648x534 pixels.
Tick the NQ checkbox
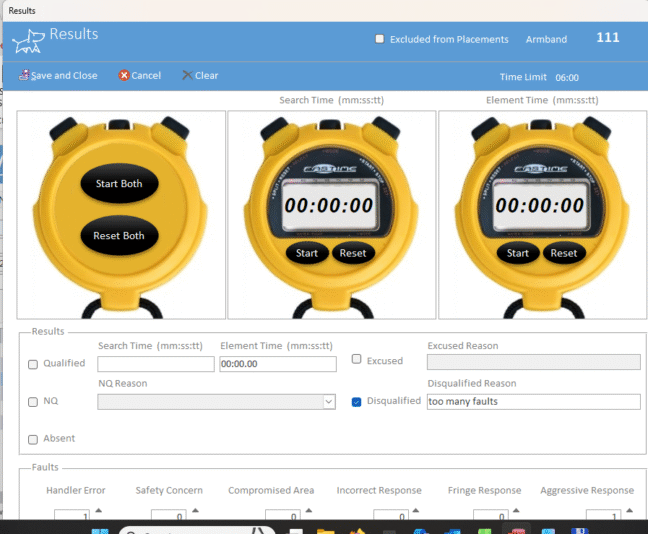tap(33, 402)
